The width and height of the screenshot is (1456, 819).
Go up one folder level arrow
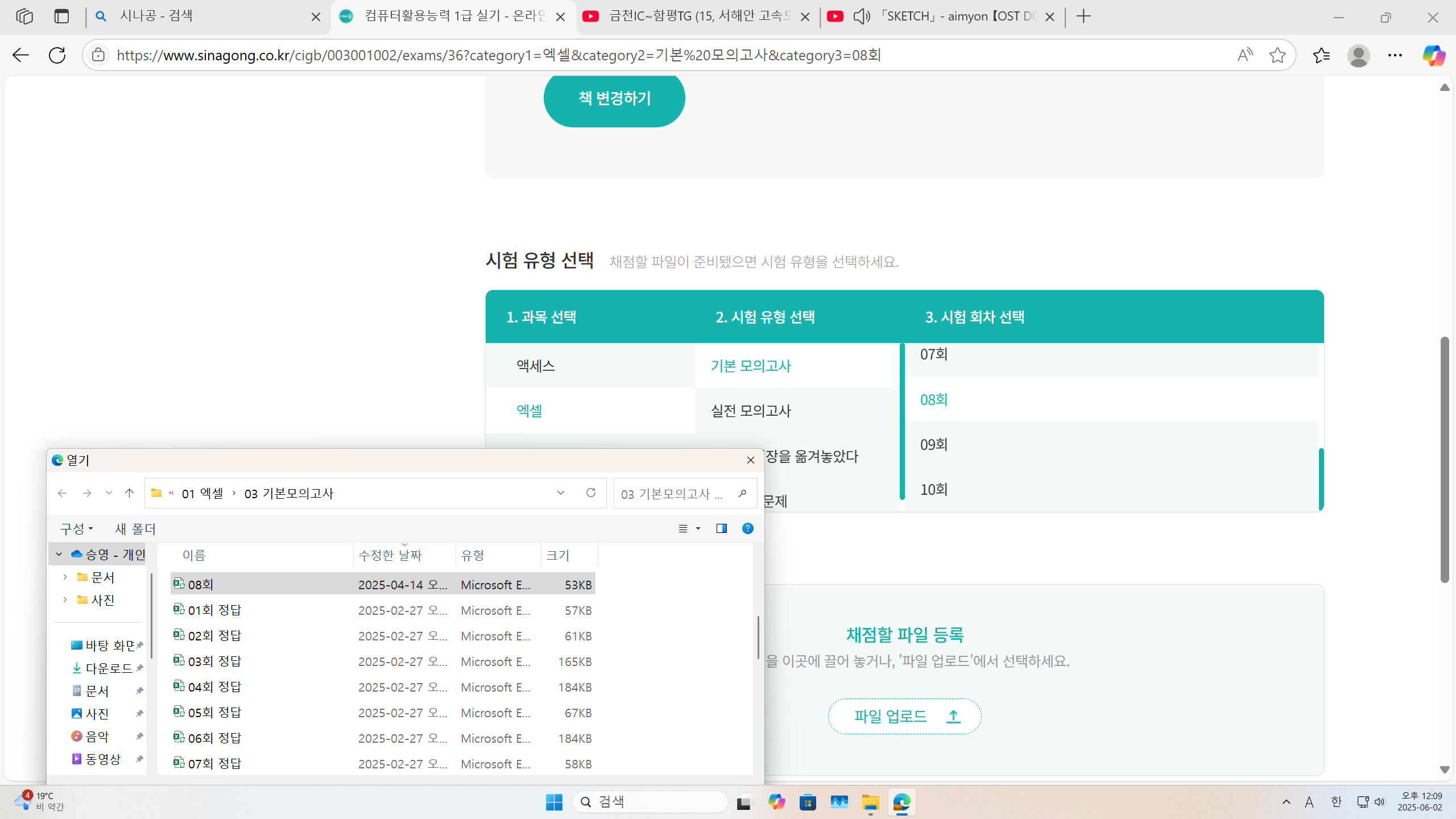click(x=130, y=493)
